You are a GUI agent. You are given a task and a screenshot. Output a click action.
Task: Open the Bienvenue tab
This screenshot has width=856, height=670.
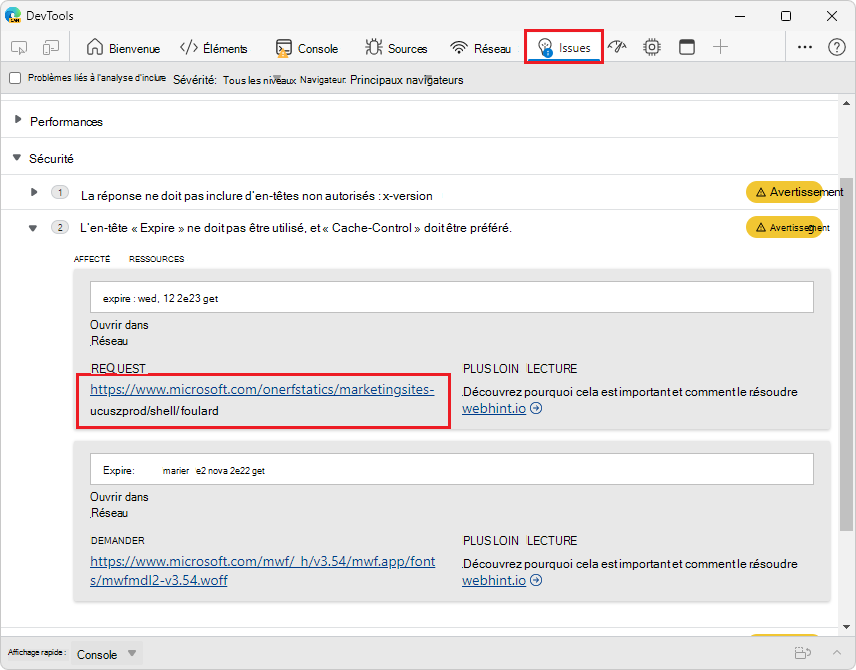point(123,48)
